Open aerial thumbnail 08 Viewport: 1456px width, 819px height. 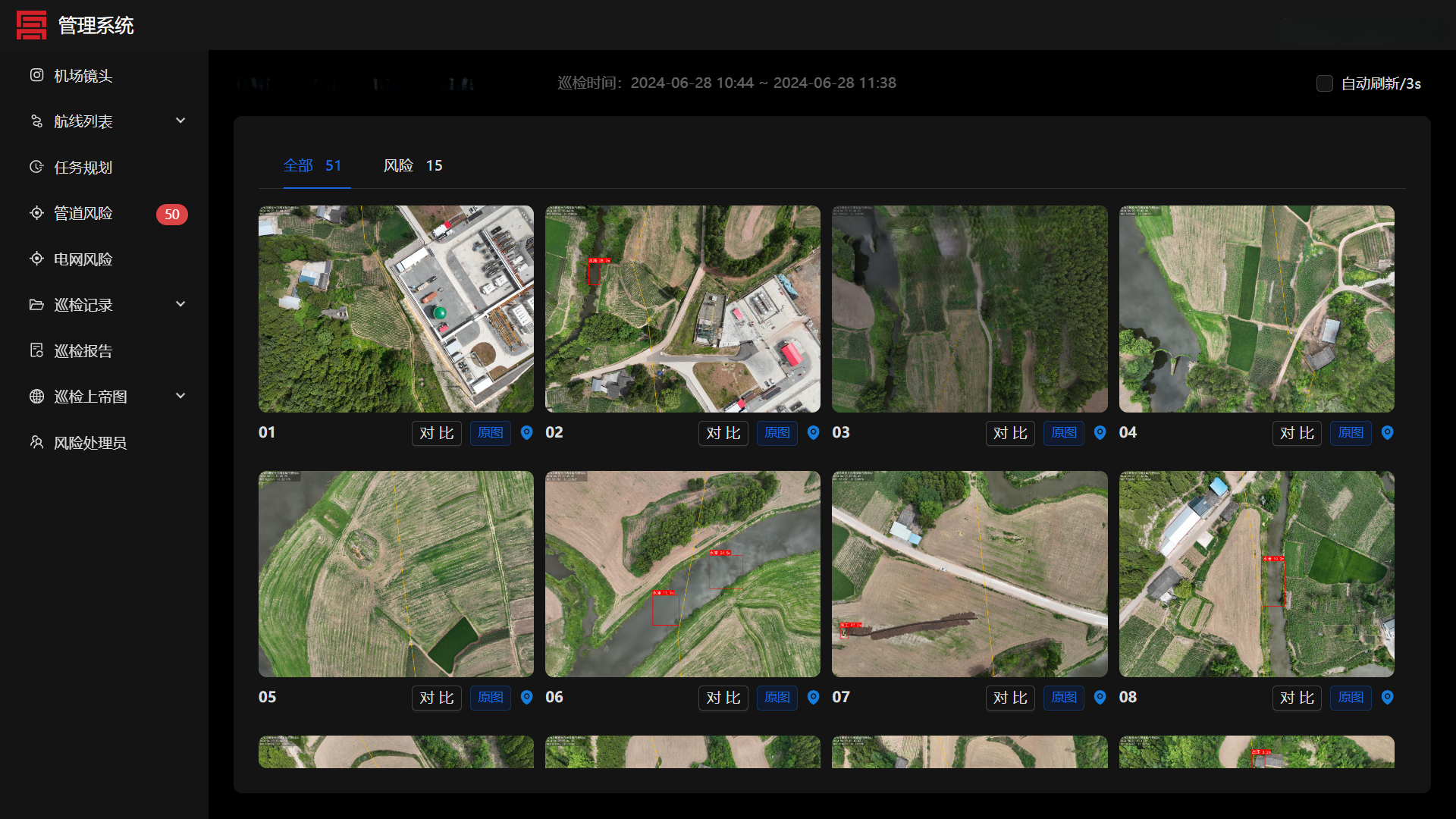(x=1257, y=574)
